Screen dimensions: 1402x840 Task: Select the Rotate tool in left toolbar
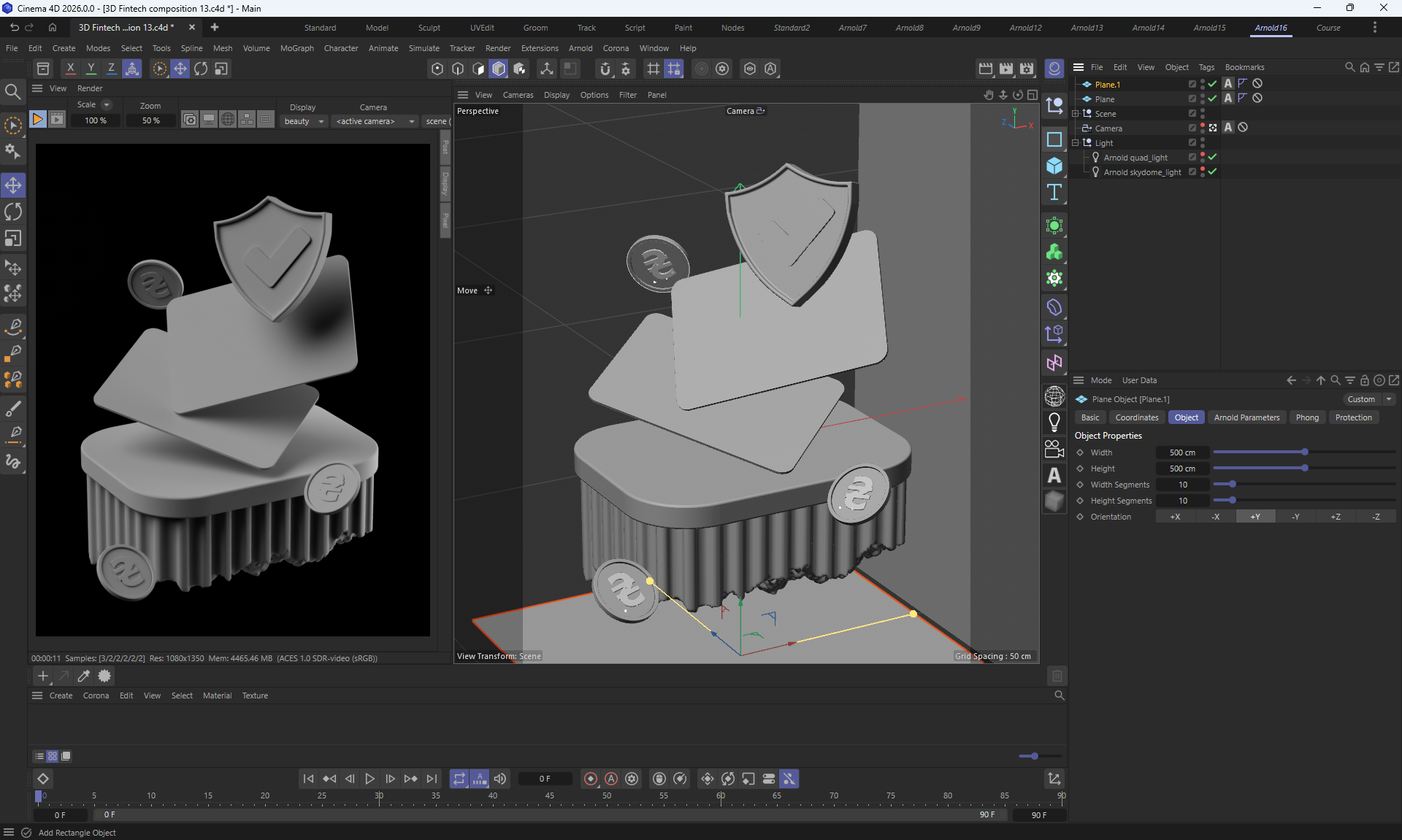click(x=13, y=212)
